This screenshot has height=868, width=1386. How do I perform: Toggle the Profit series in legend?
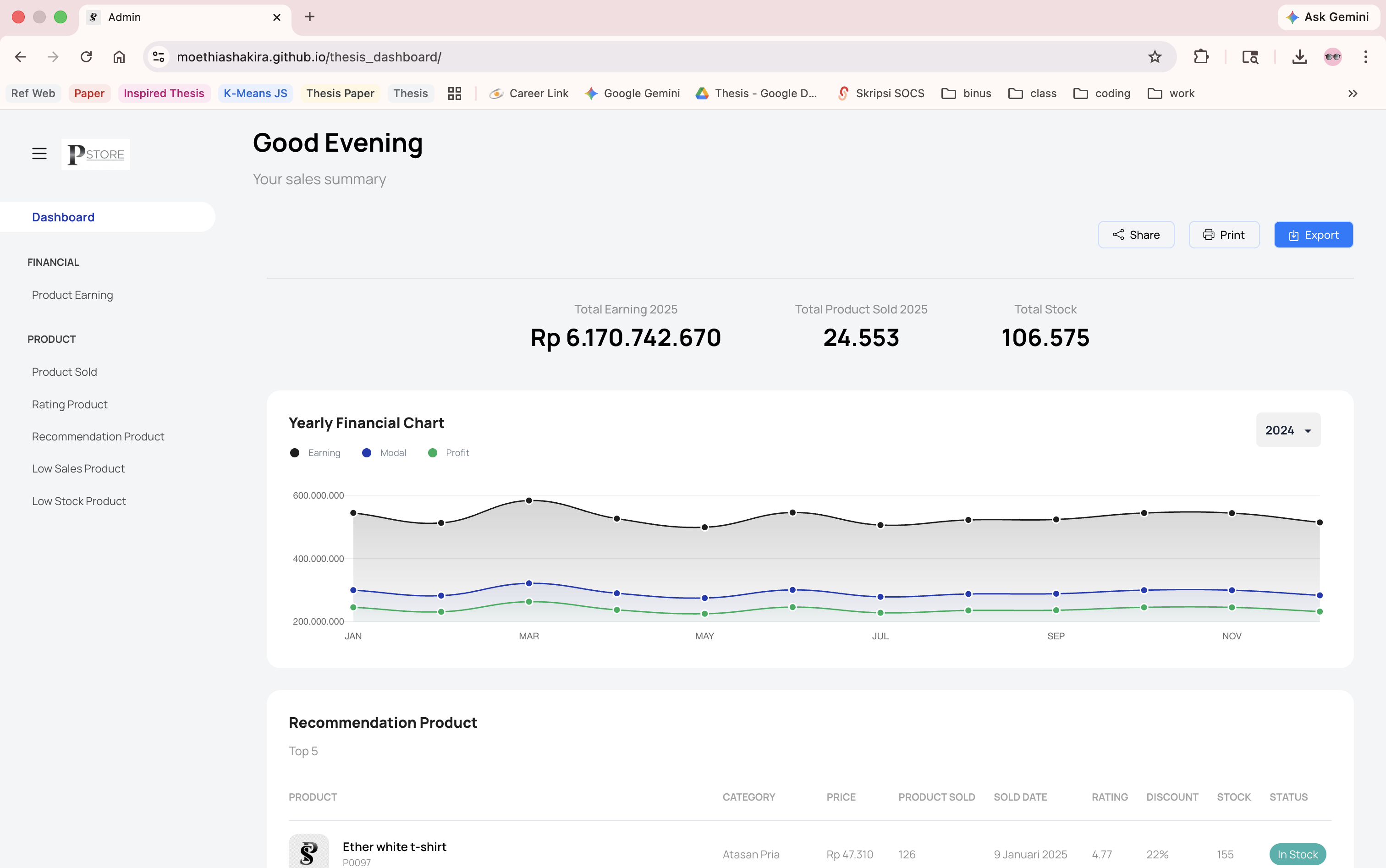[448, 453]
